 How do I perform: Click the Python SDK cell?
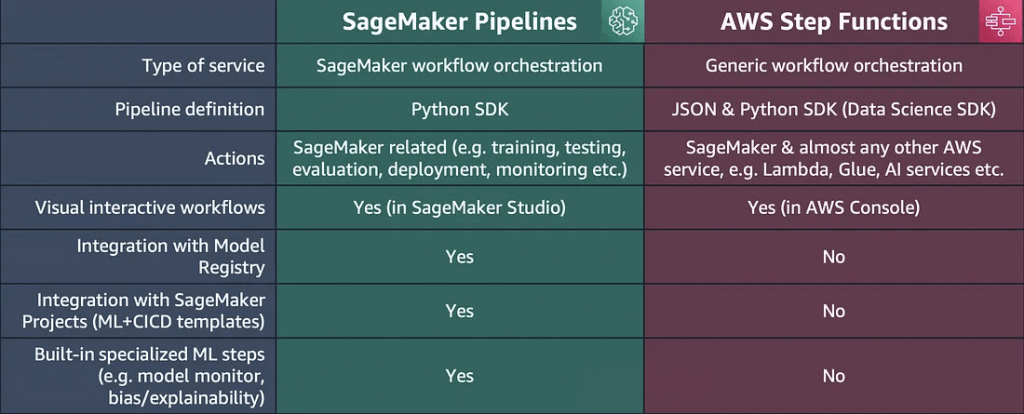(x=460, y=110)
